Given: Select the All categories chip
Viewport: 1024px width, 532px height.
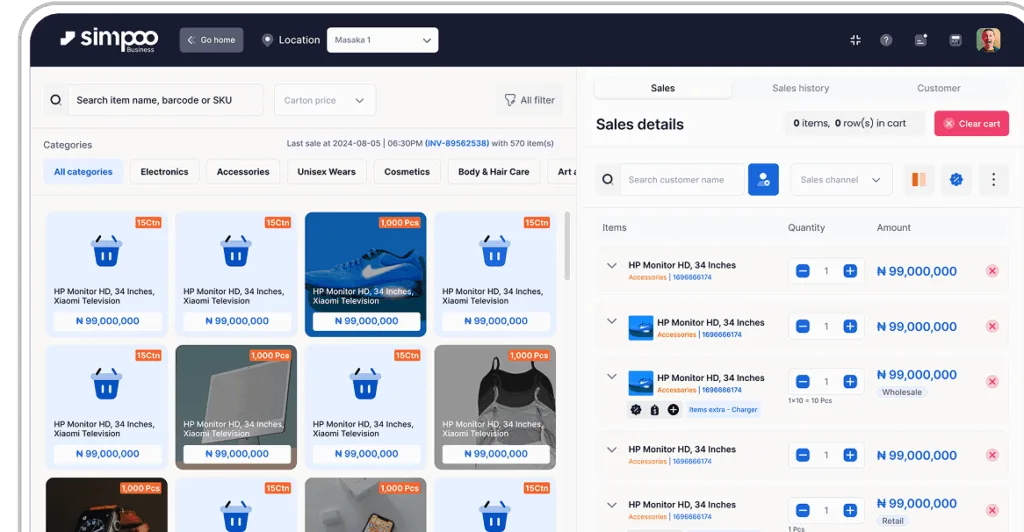Looking at the screenshot, I should (83, 172).
